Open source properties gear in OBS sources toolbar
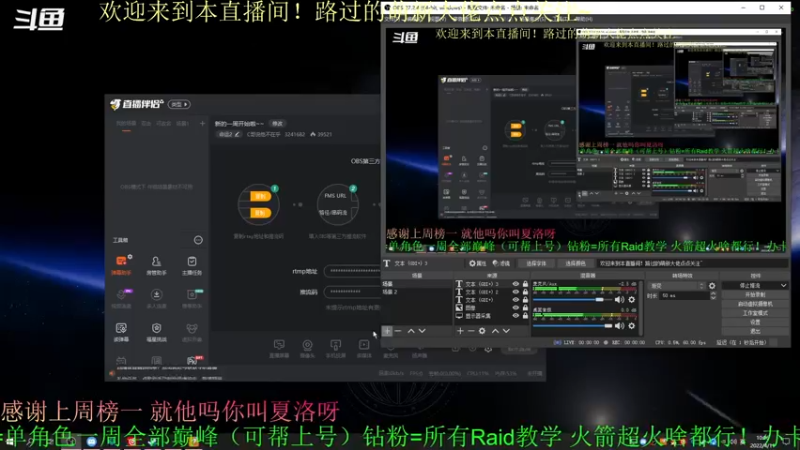Viewport: 800px width, 450px height. [x=482, y=331]
